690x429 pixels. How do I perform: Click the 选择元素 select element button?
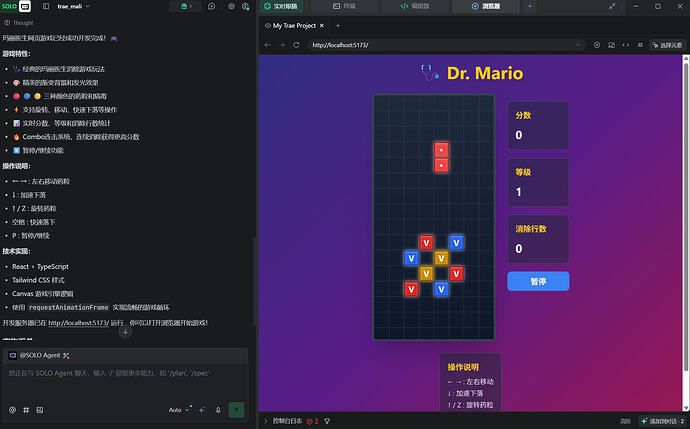coord(668,45)
